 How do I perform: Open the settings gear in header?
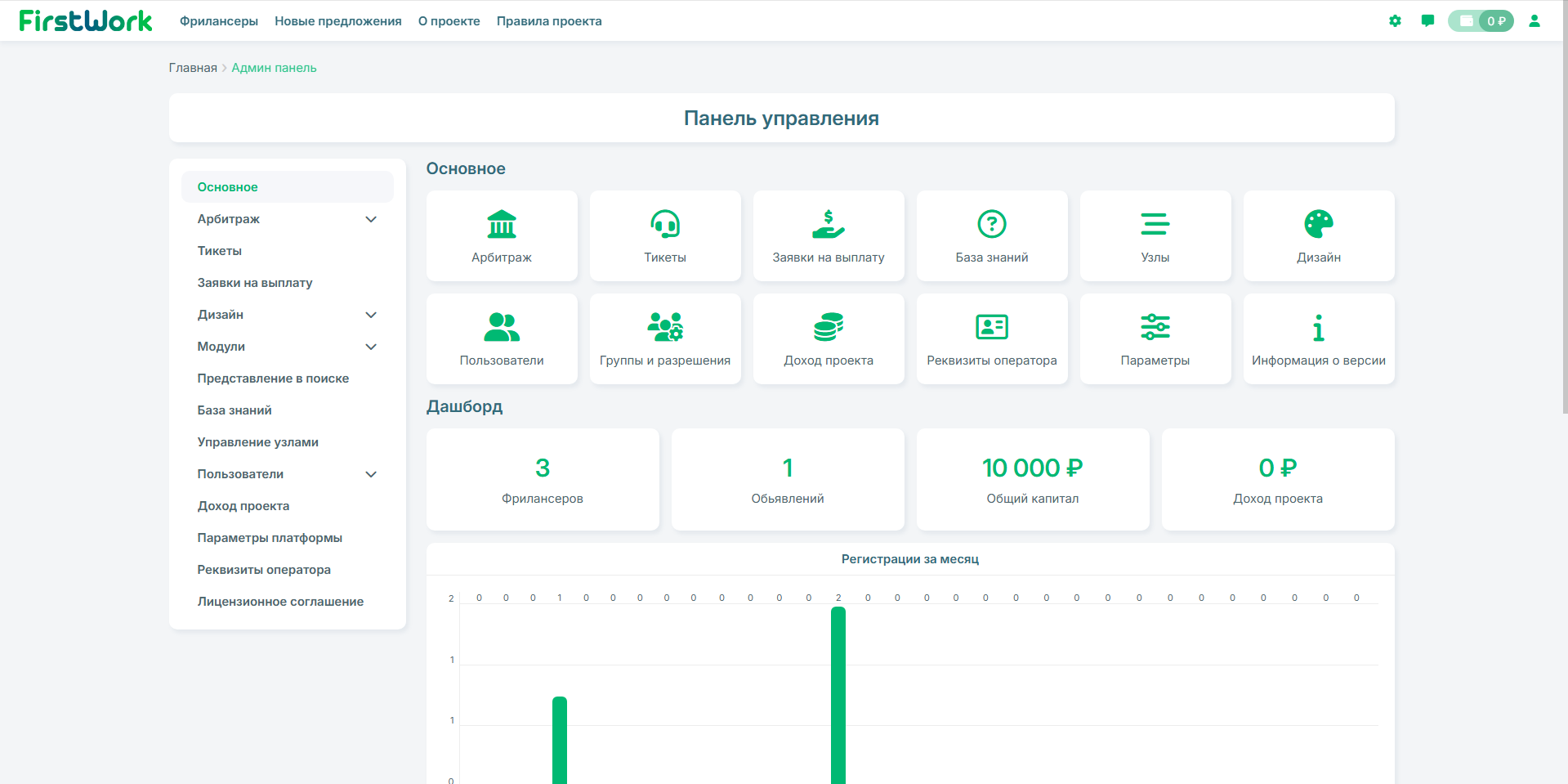[1395, 21]
